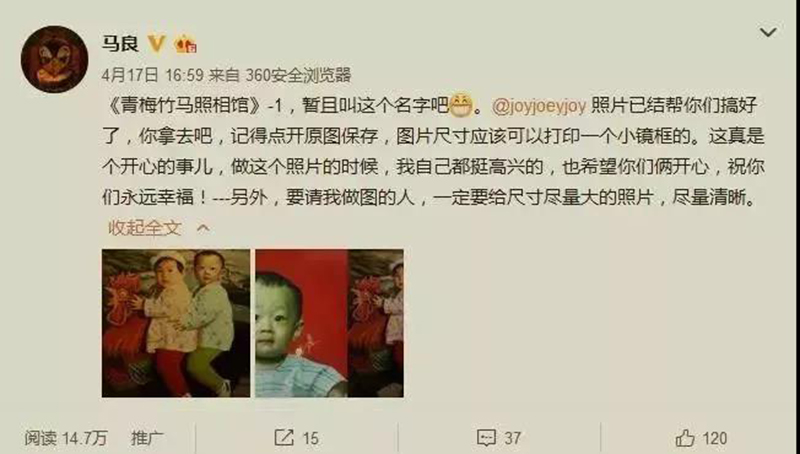Open the @joyjoeyjoy mention link
The width and height of the screenshot is (800, 454).
pyautogui.click(x=539, y=106)
